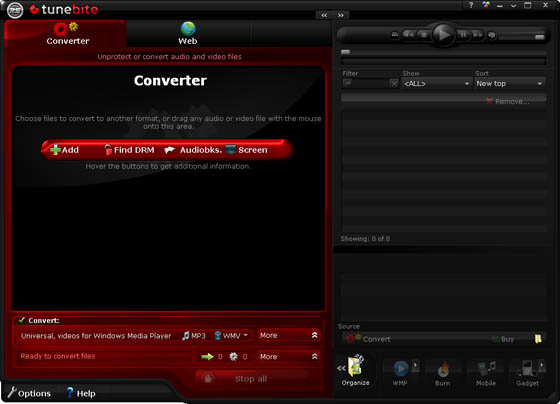The height and width of the screenshot is (404, 560).
Task: Click the stop button in player
Action: click(424, 35)
